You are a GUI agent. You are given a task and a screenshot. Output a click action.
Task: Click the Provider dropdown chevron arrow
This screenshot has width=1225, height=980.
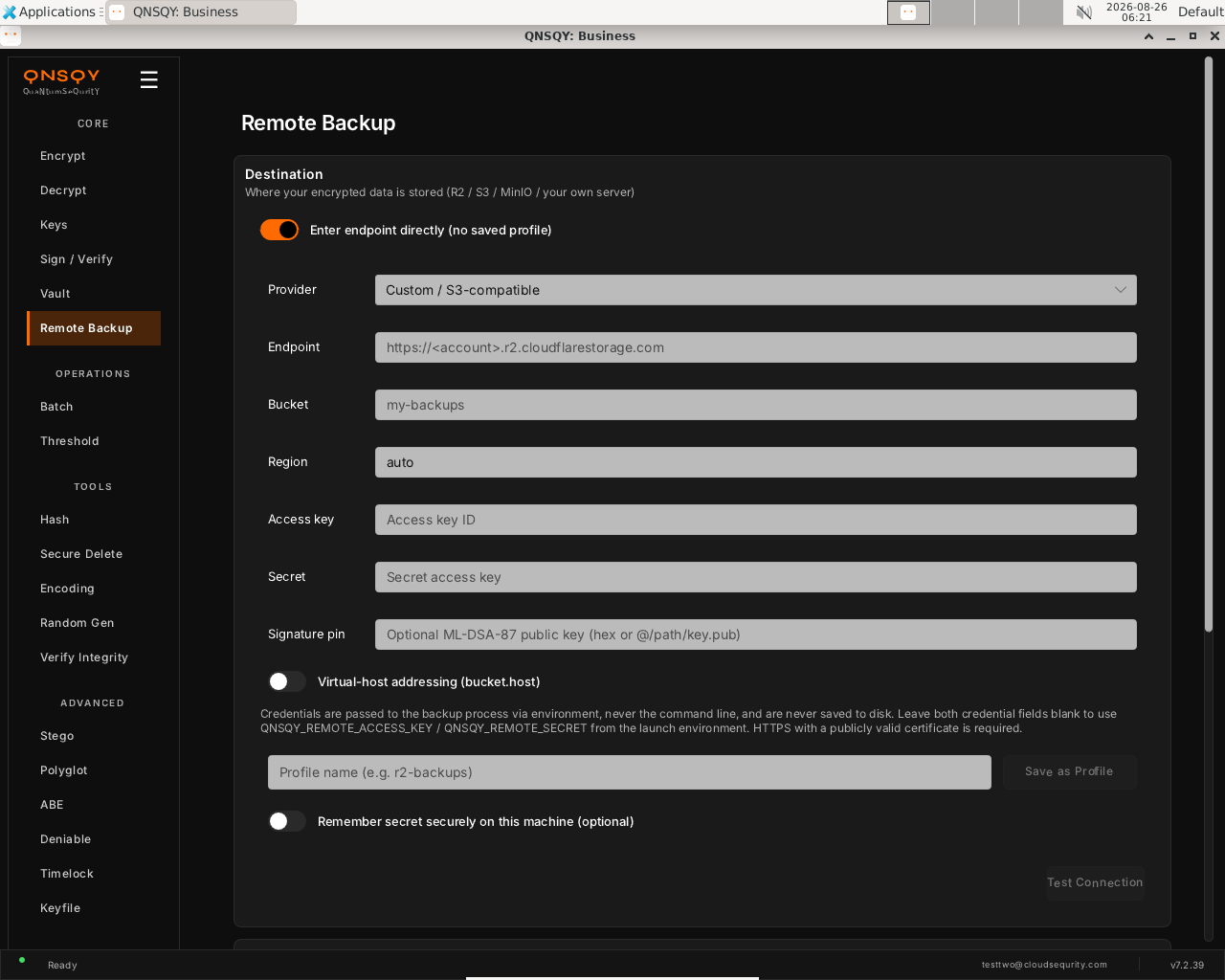click(x=1120, y=290)
